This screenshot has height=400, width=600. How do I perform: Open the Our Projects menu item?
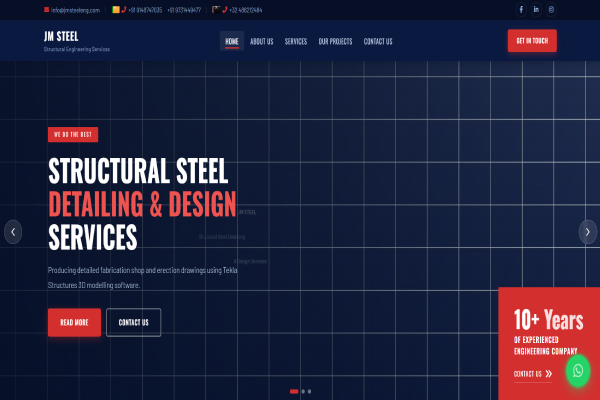[335, 41]
